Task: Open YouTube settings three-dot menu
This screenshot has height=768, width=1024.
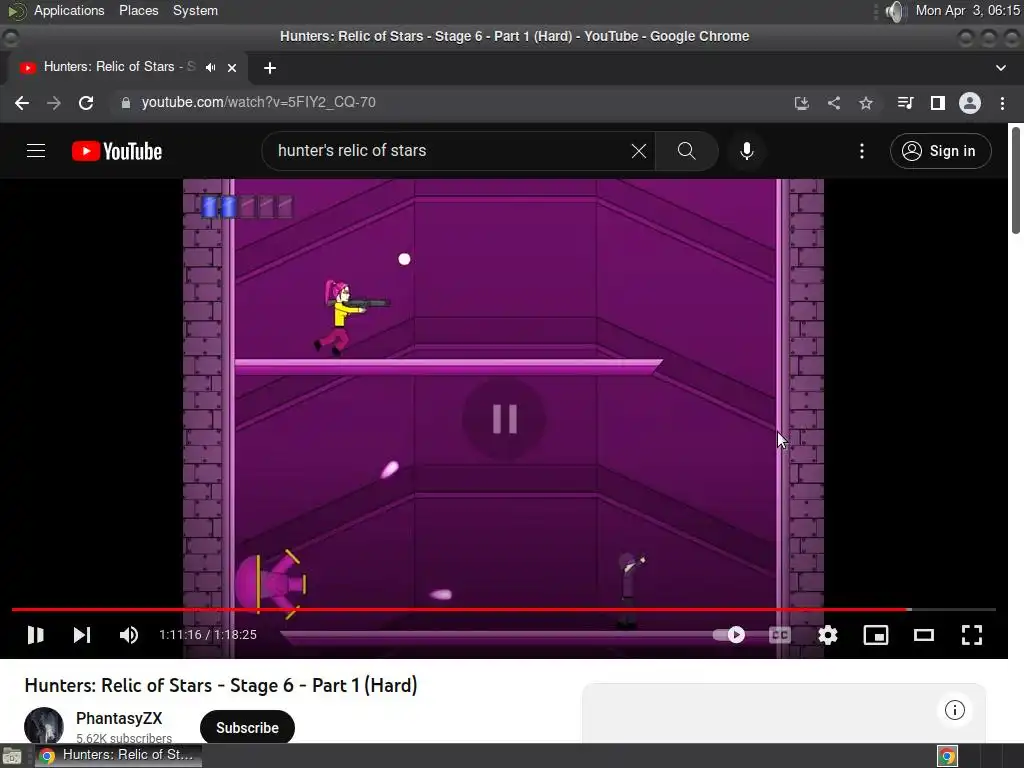Action: pos(862,151)
